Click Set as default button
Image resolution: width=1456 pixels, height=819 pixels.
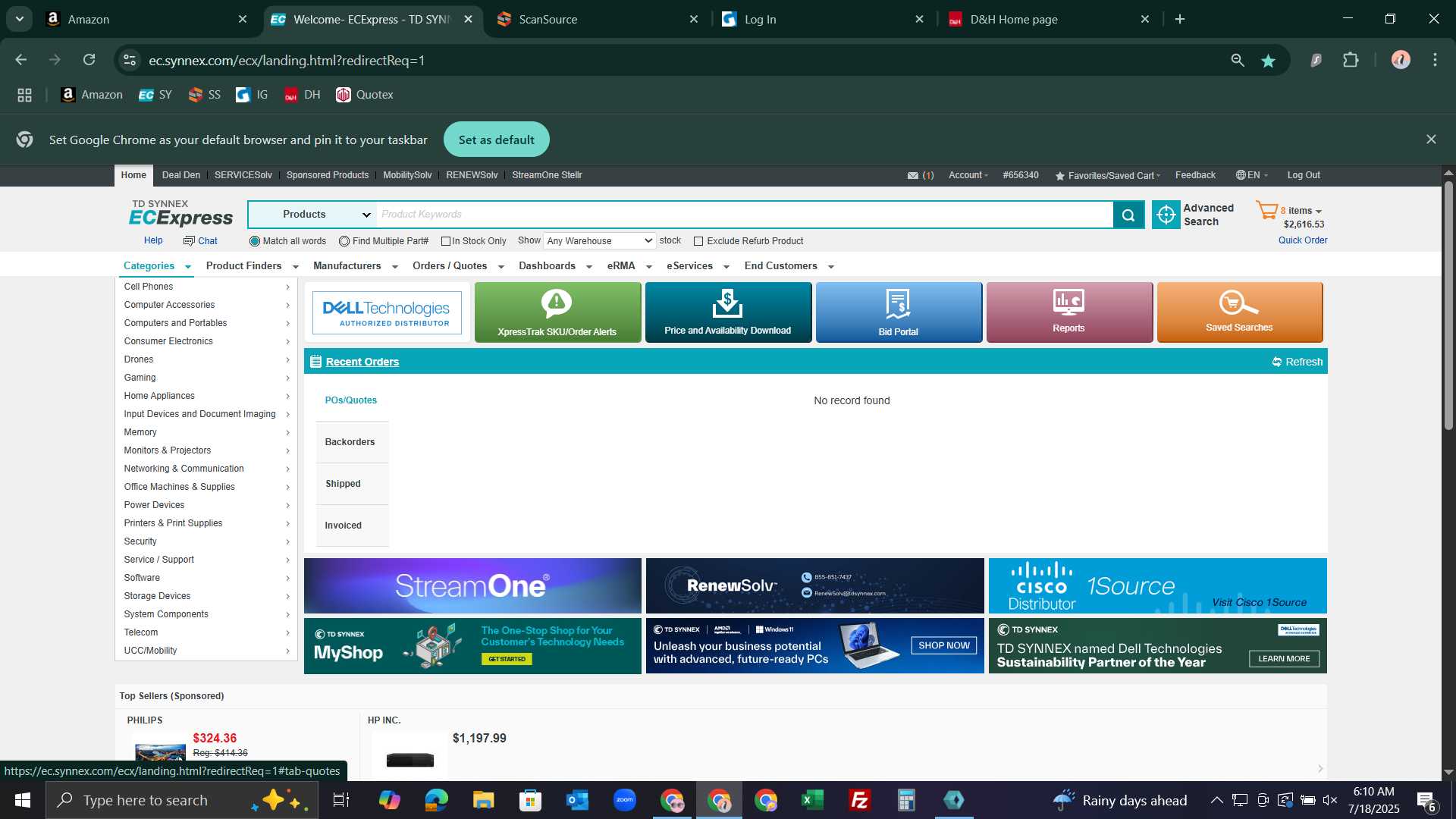497,140
